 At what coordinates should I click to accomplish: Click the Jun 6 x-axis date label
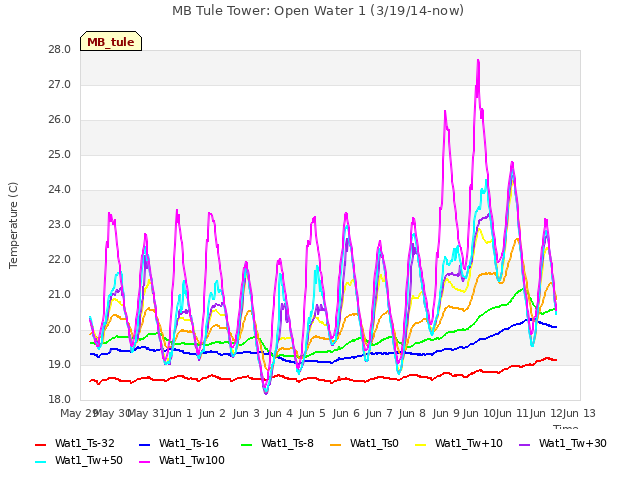pos(346,414)
